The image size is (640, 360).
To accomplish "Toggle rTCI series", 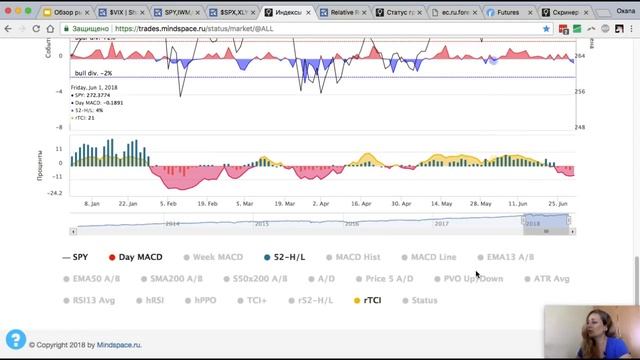I will tap(367, 300).
